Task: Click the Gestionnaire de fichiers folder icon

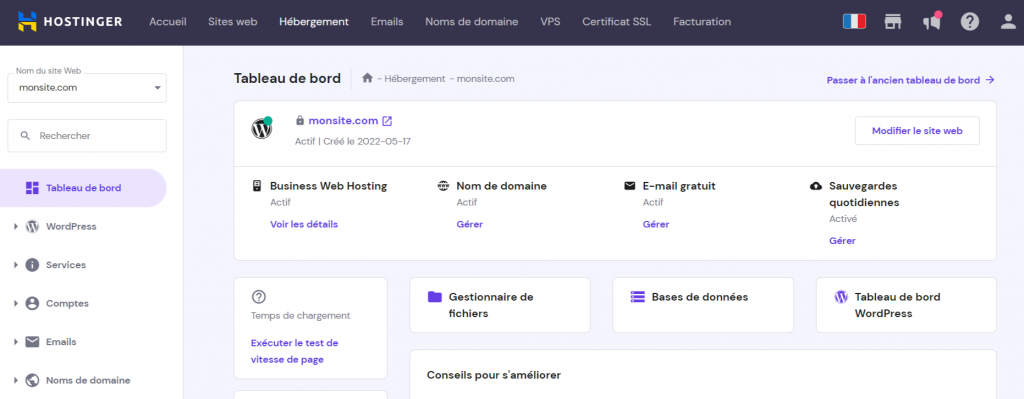Action: (435, 297)
